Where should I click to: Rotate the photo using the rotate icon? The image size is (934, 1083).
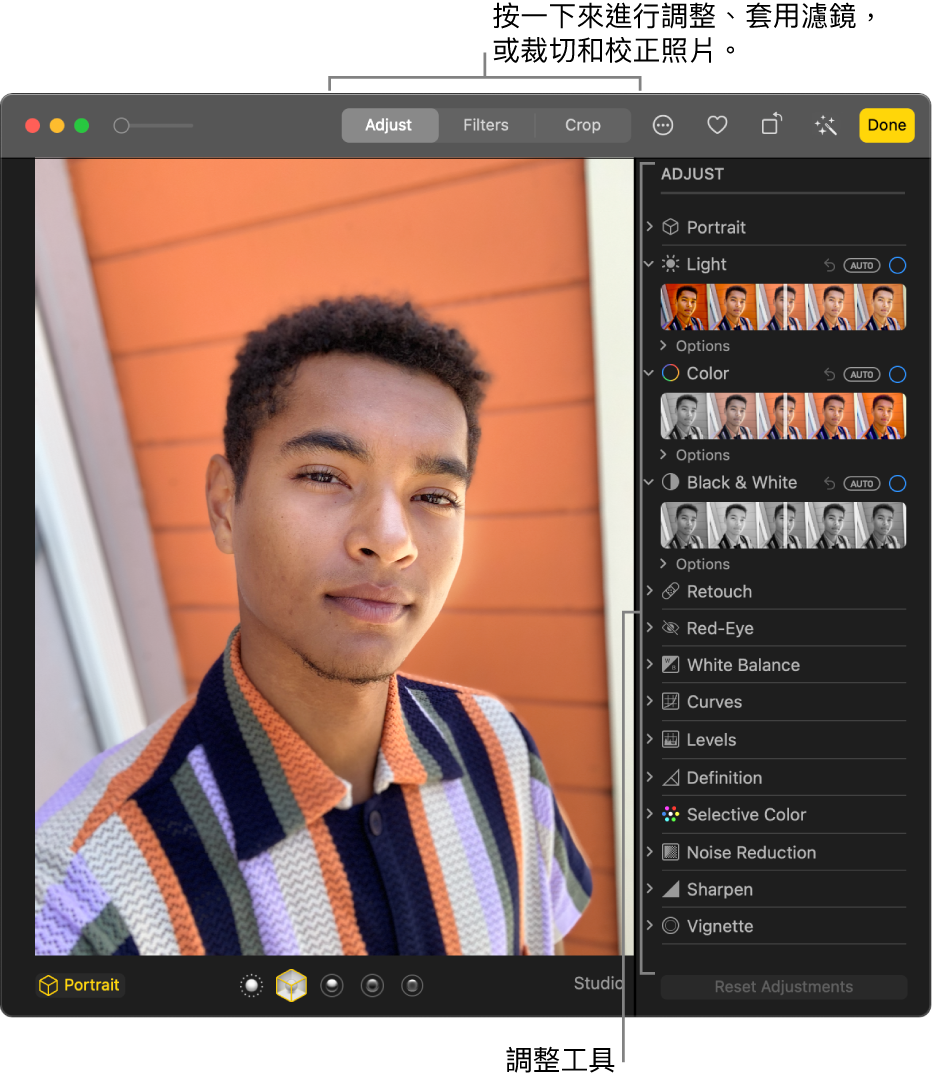(x=772, y=124)
